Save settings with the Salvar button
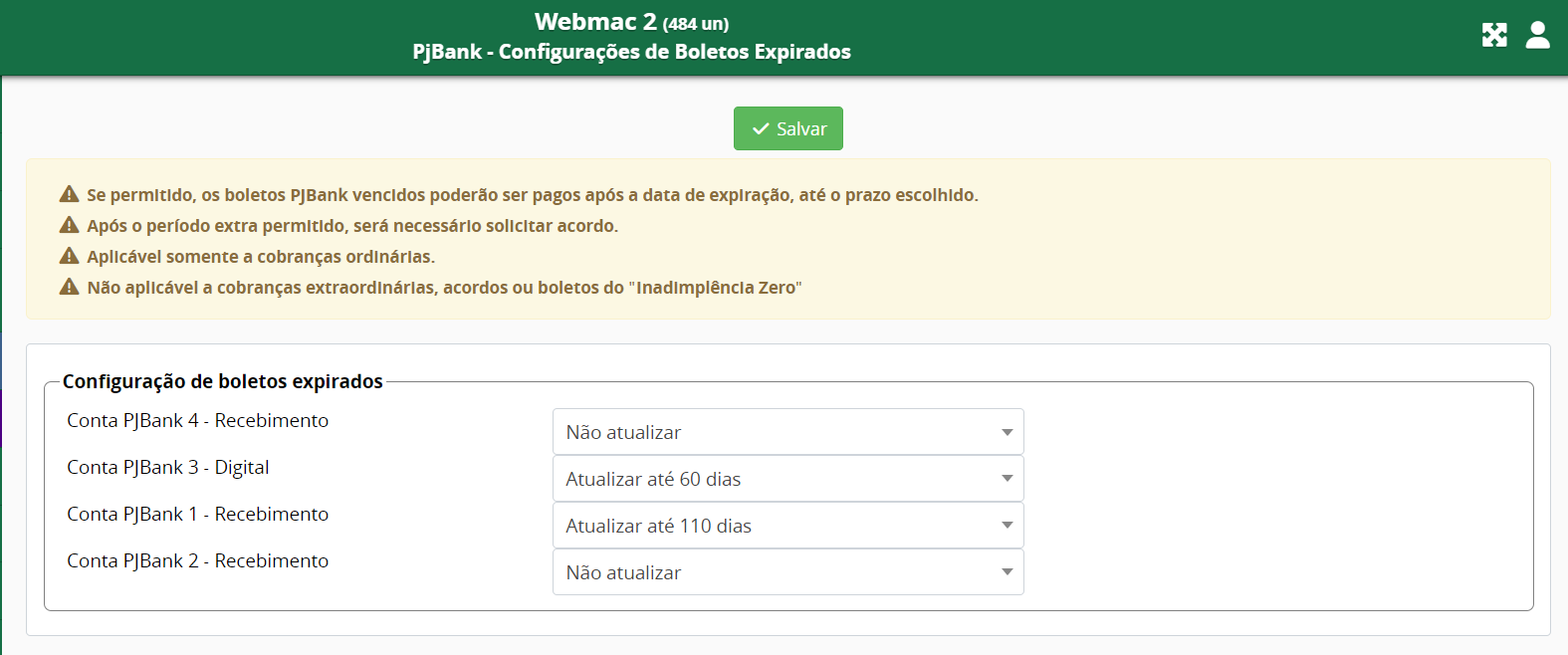The height and width of the screenshot is (655, 1568). coord(787,128)
